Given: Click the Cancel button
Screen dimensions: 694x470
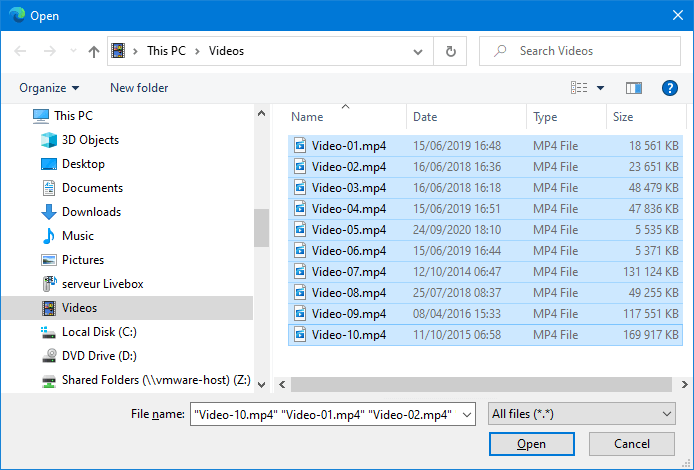Looking at the screenshot, I should click(x=632, y=444).
